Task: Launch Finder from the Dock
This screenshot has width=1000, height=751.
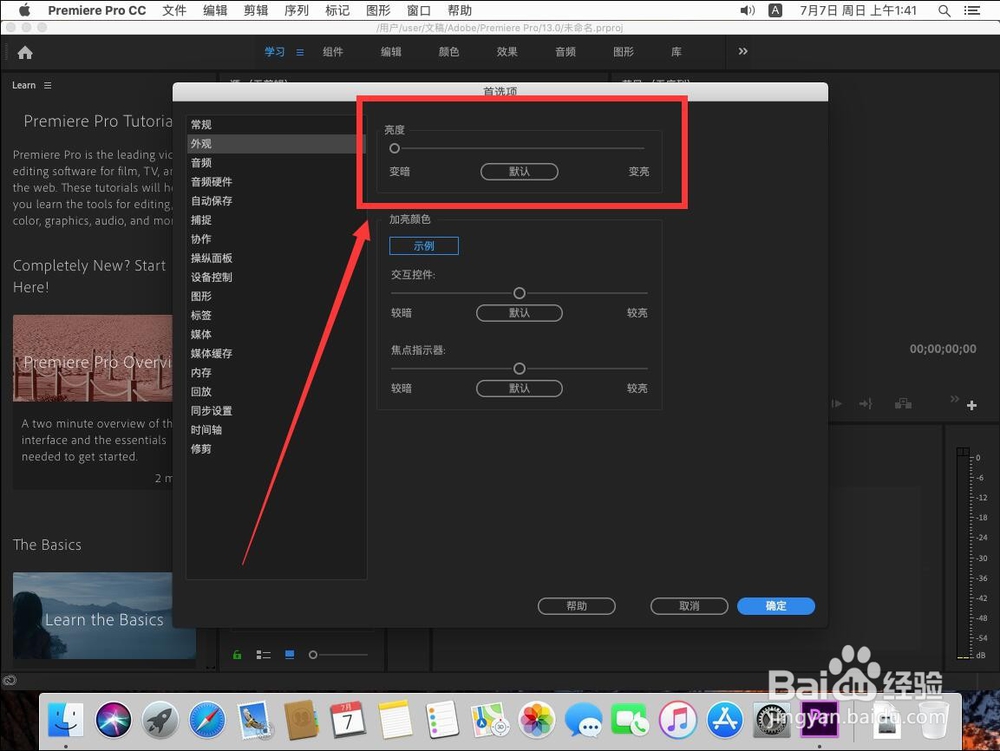Action: [x=66, y=720]
